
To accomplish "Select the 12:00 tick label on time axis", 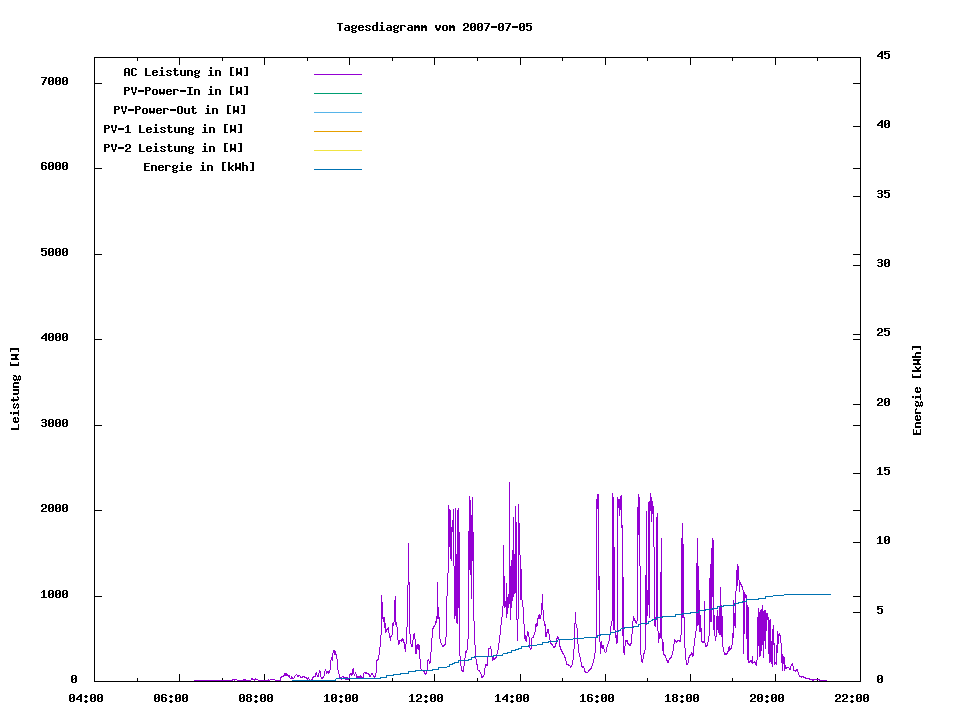I will 427,698.
